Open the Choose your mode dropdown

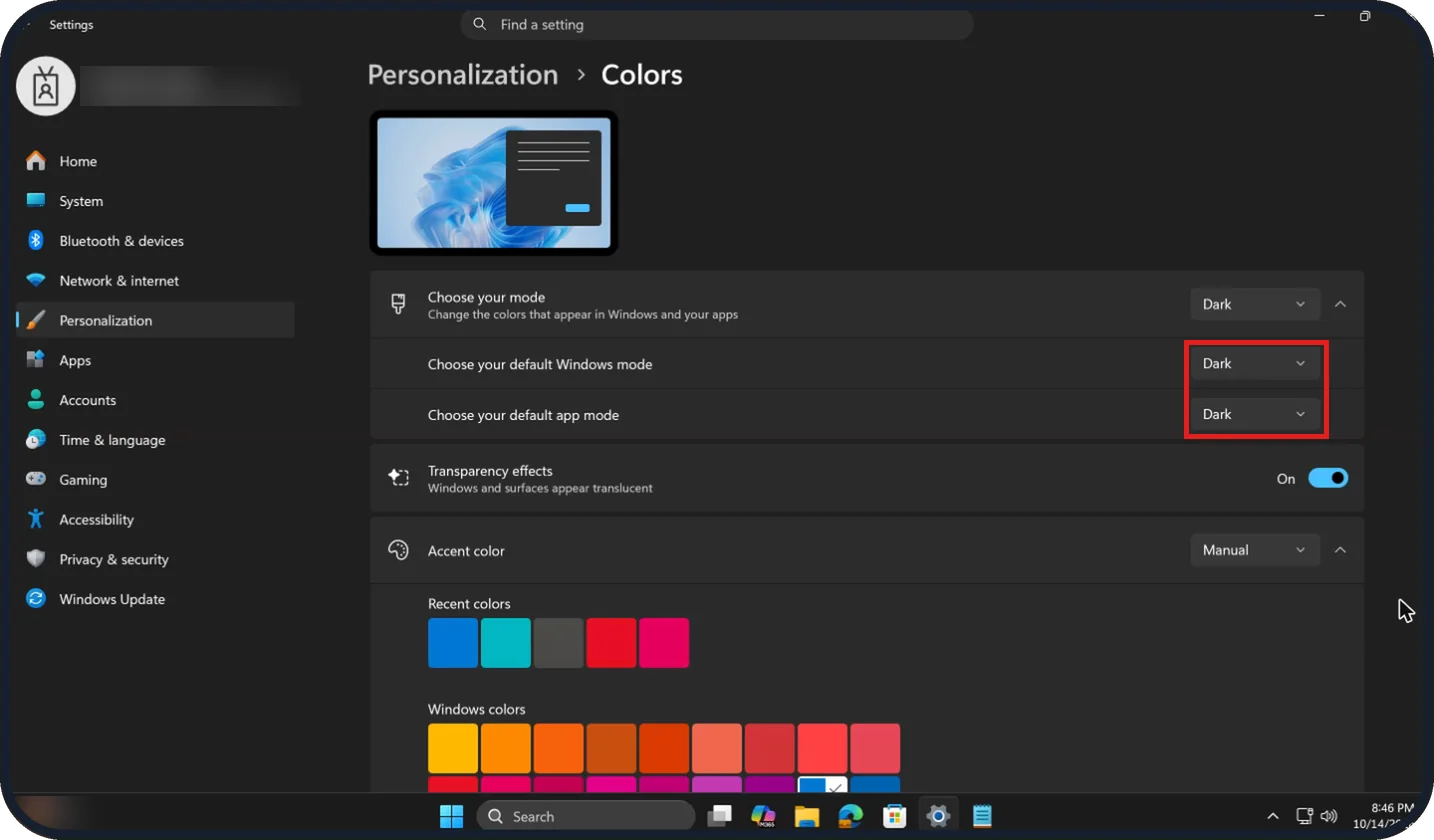pos(1255,304)
